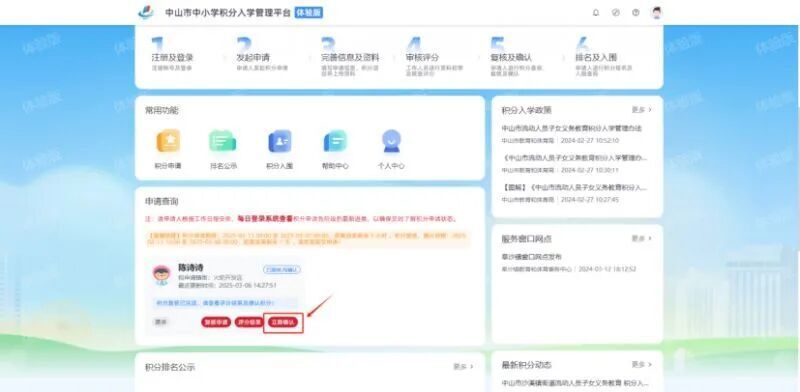The image size is (800, 392).
Task: Click the circular icon beside the bell
Action: (615, 13)
